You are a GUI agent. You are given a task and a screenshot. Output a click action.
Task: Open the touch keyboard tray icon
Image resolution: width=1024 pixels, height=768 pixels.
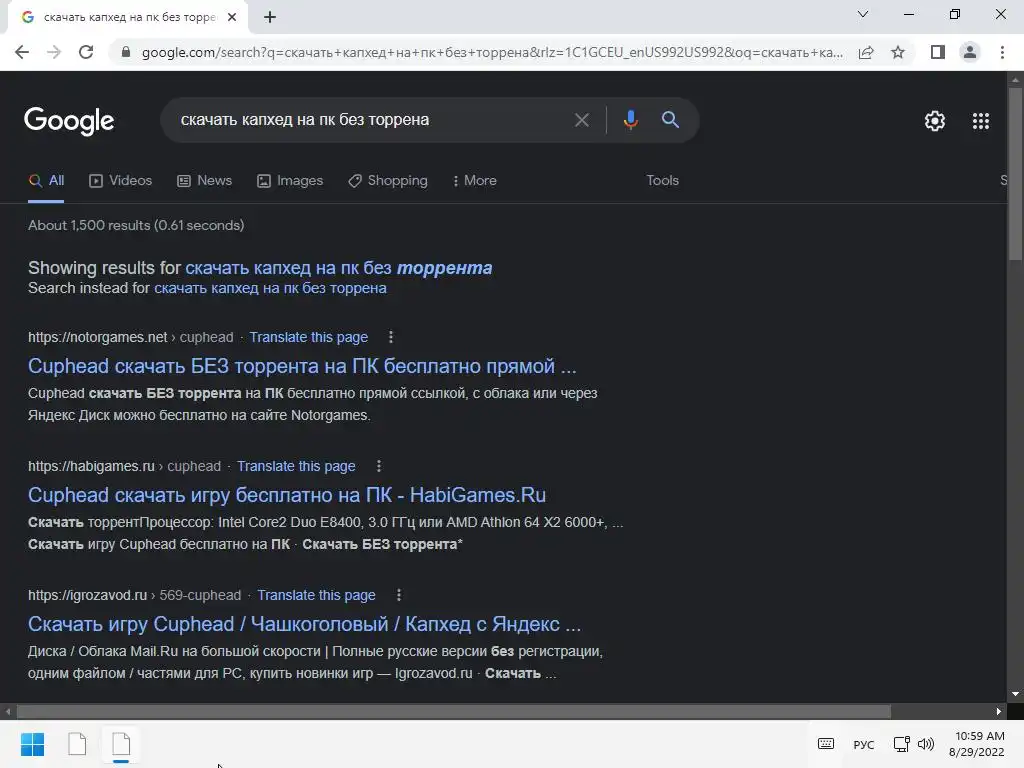pos(825,744)
